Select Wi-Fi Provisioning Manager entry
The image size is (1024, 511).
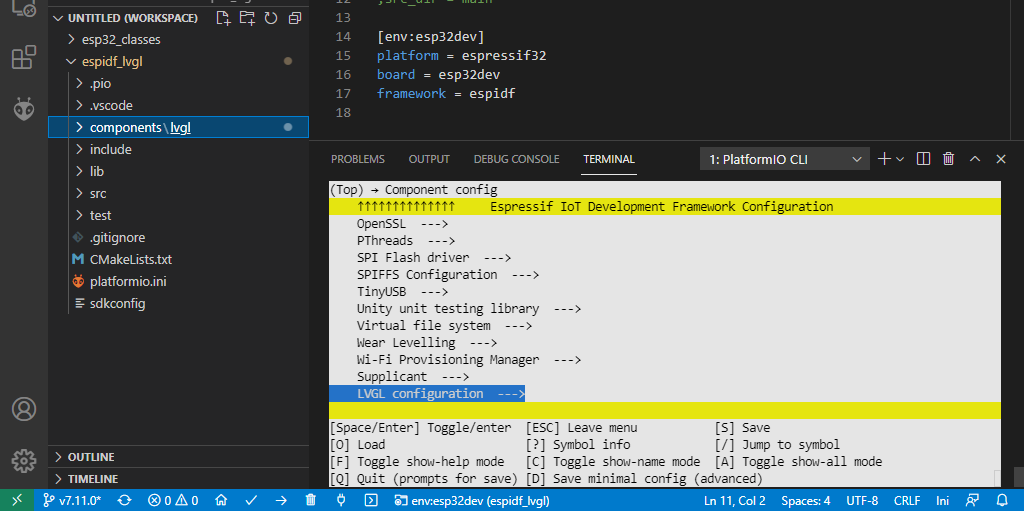pos(469,359)
